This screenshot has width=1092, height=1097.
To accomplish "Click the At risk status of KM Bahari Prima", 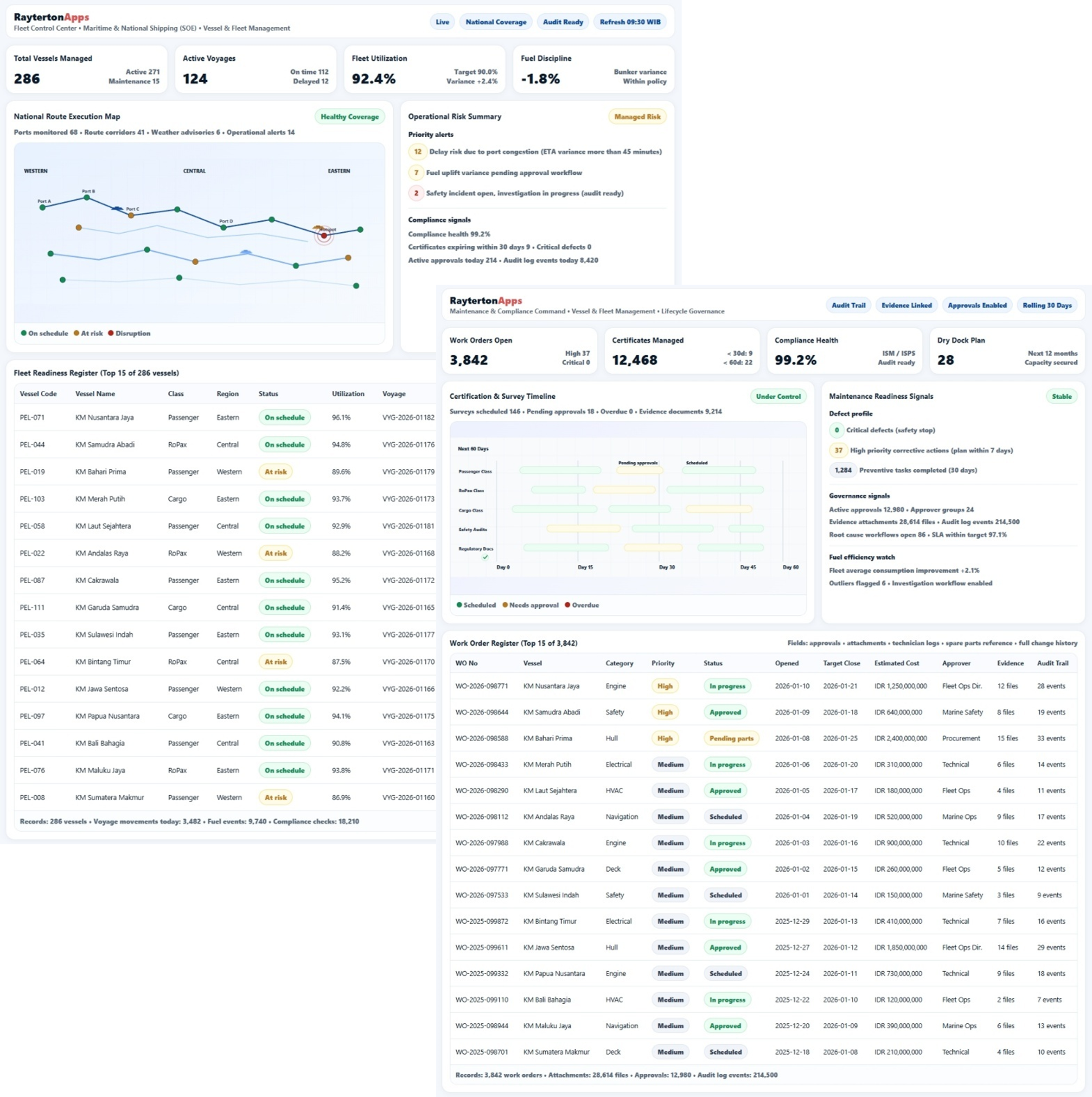I will point(275,471).
